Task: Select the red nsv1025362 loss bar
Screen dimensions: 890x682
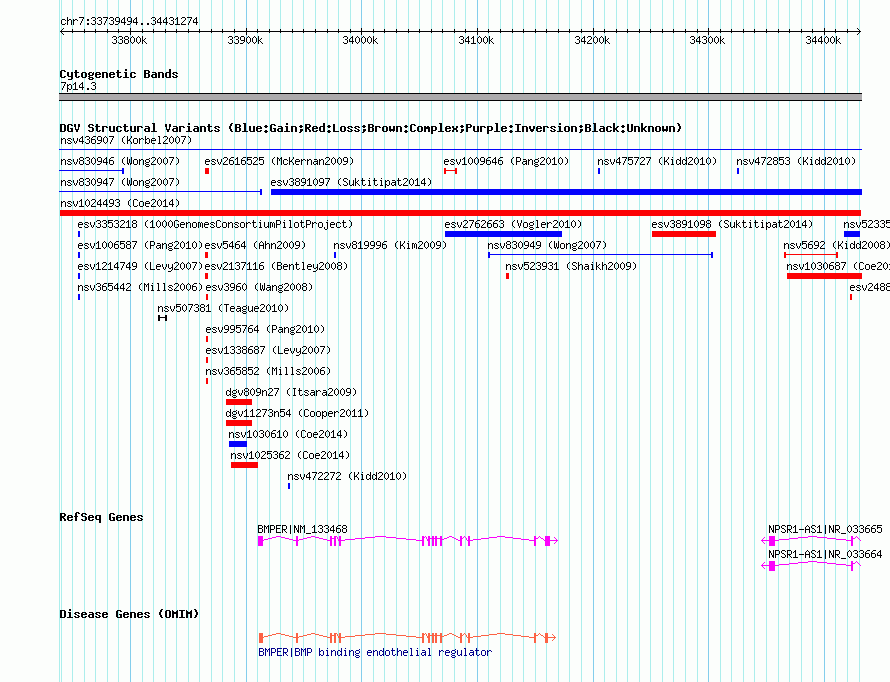Action: click(245, 465)
